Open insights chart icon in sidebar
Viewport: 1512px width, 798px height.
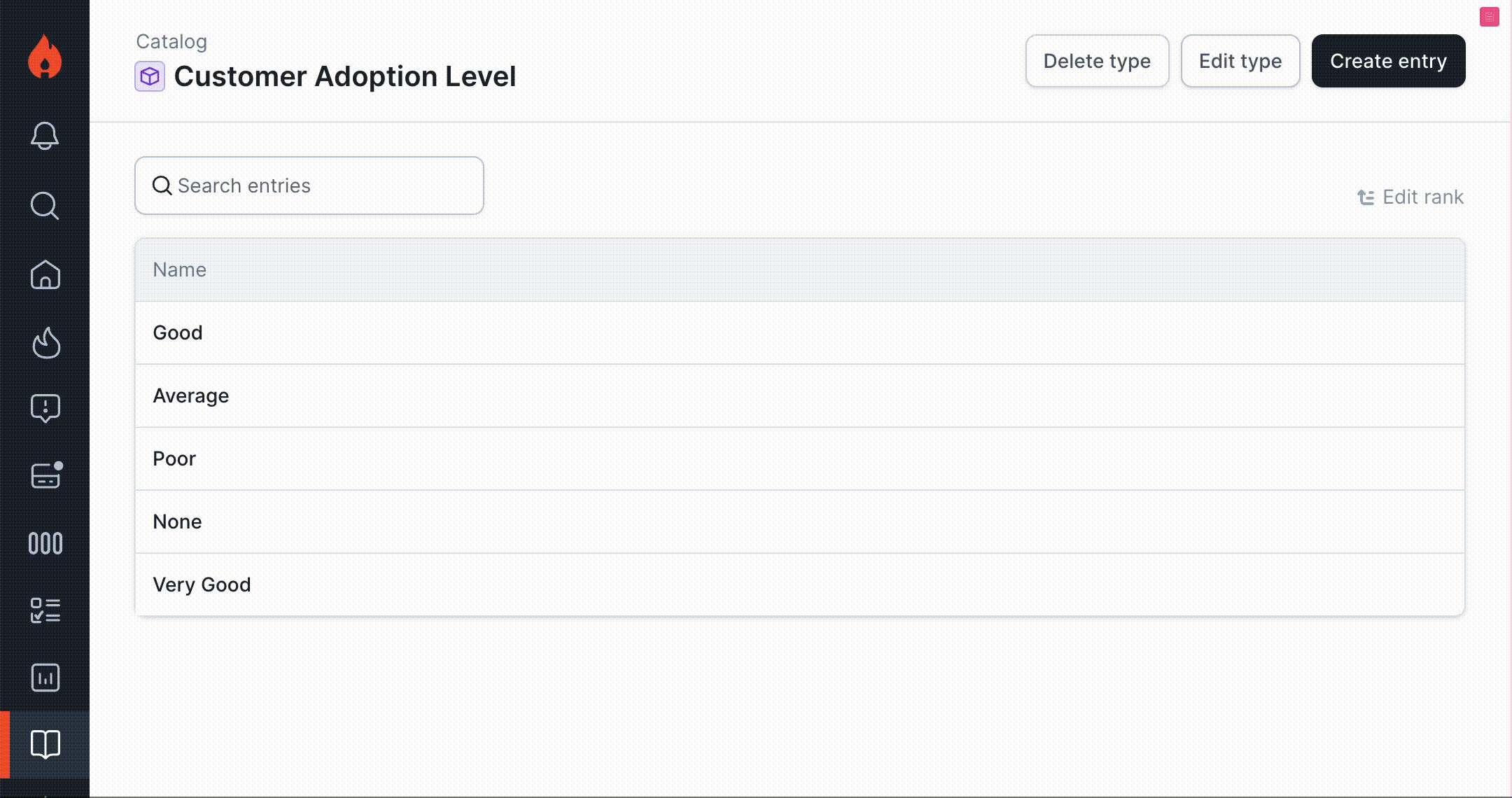click(x=45, y=678)
